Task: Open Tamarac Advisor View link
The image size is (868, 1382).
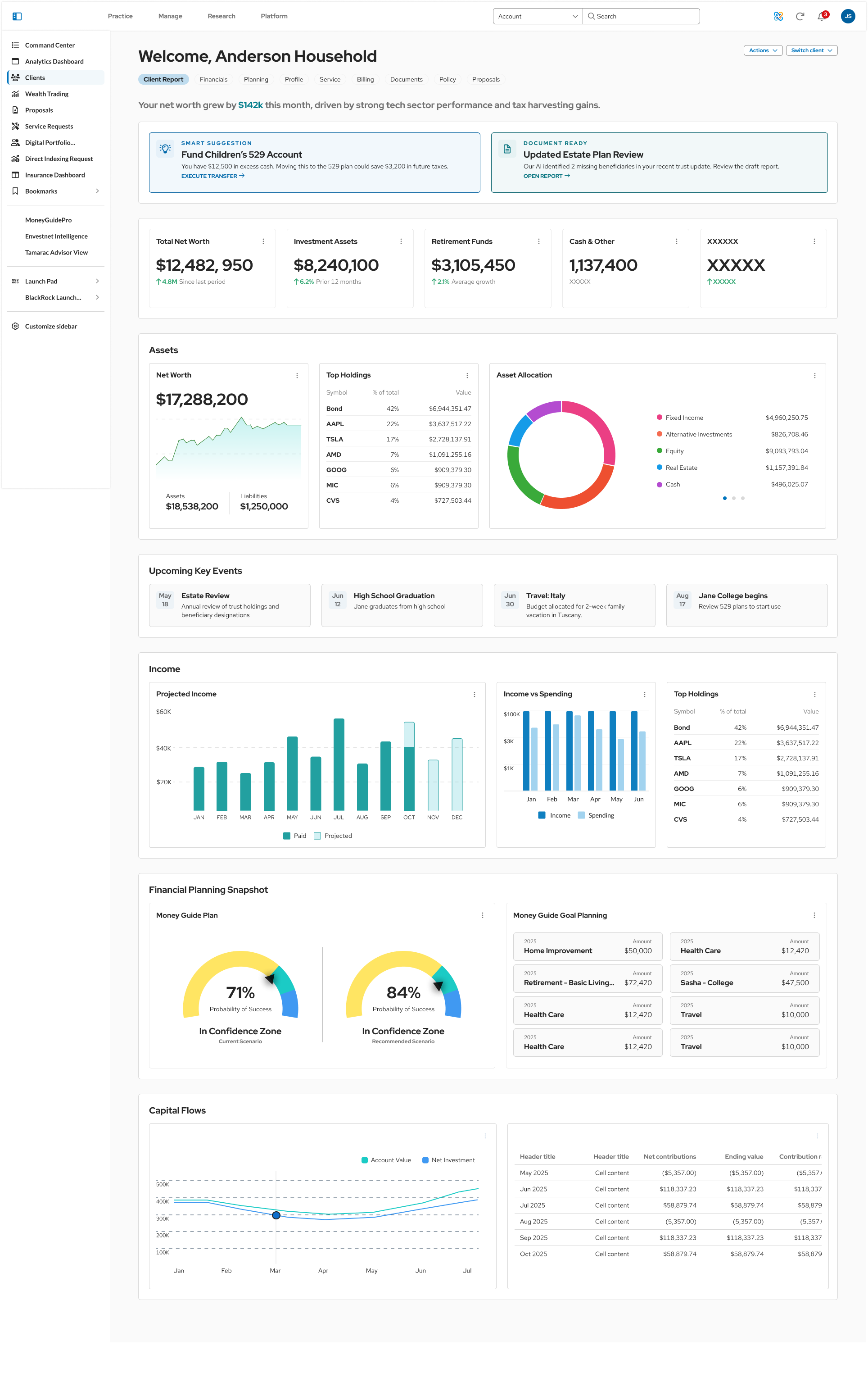Action: (56, 253)
